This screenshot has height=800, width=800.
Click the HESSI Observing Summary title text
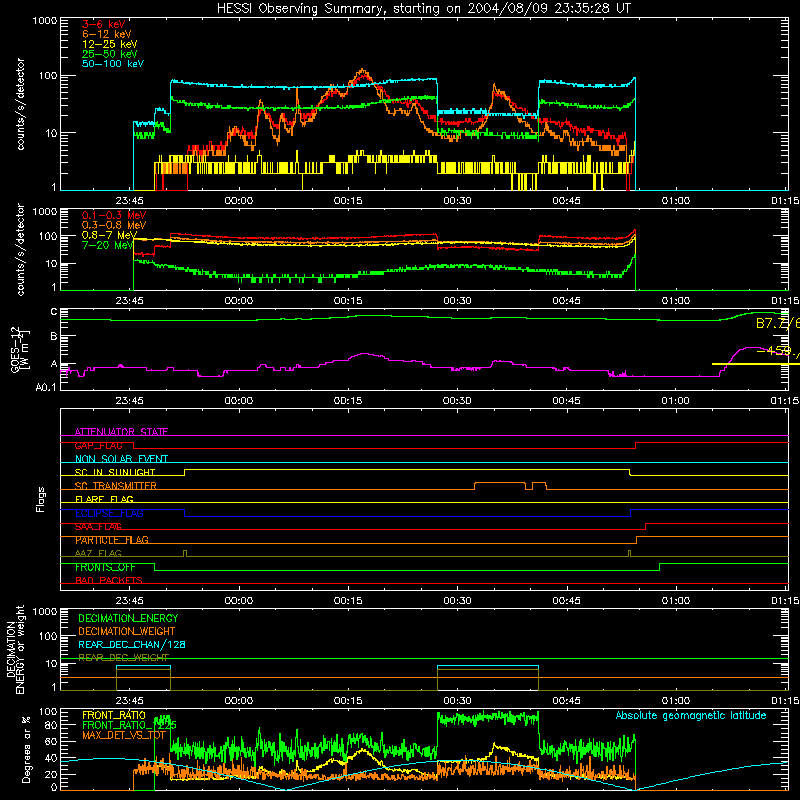pyautogui.click(x=423, y=9)
